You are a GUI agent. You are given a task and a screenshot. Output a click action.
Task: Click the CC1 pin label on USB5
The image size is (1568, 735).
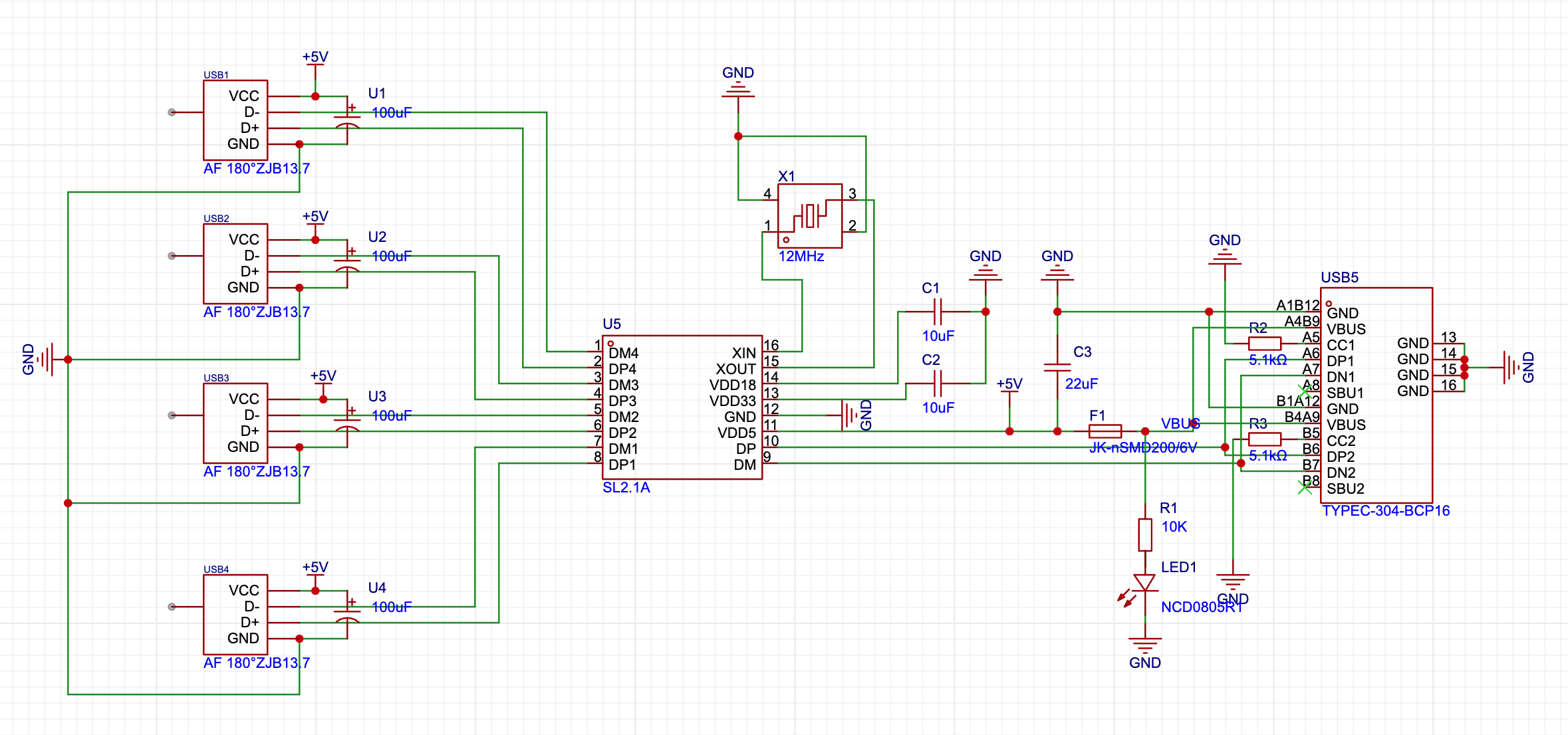click(x=1341, y=345)
